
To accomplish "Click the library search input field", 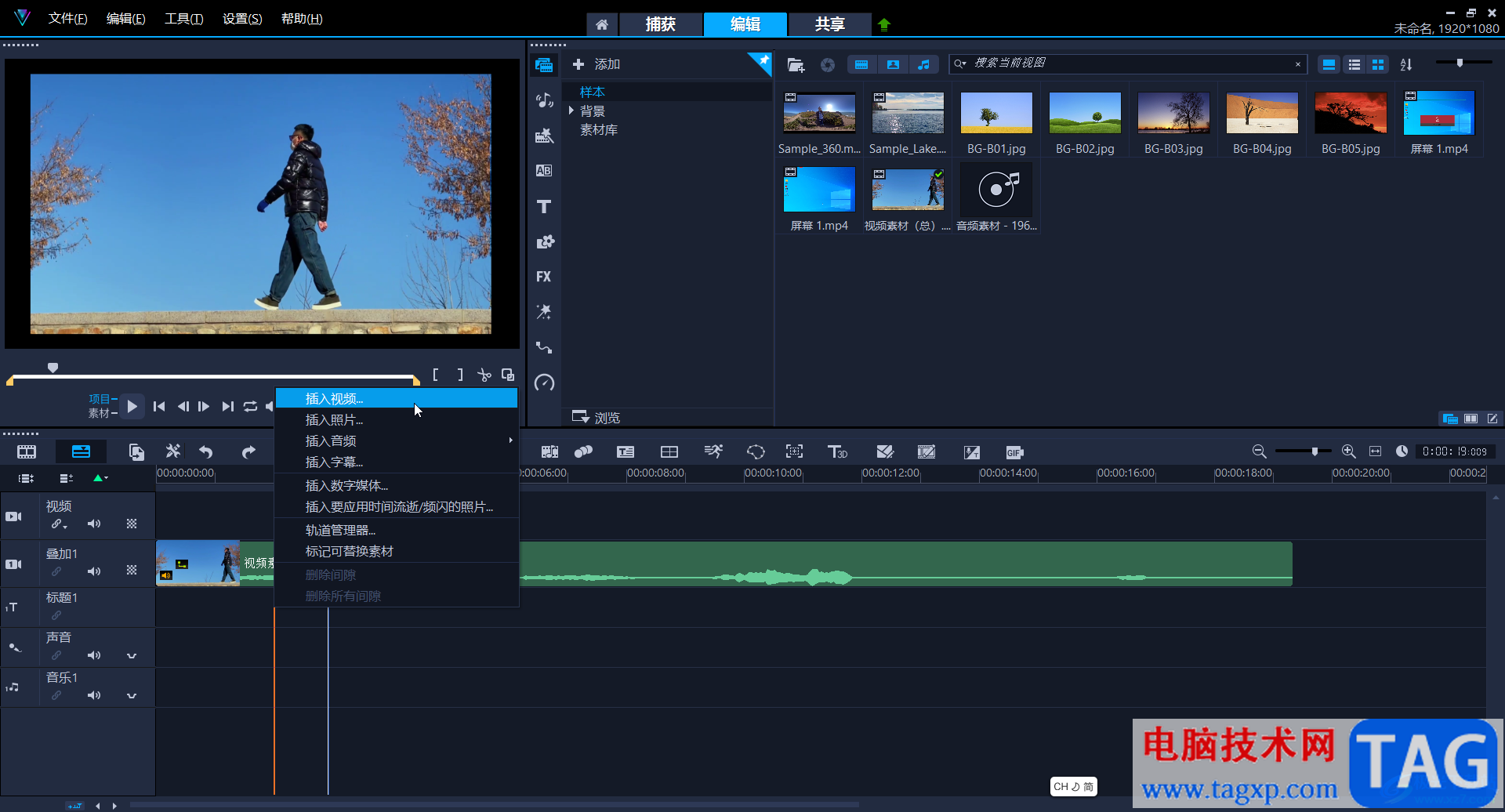I will (1129, 63).
